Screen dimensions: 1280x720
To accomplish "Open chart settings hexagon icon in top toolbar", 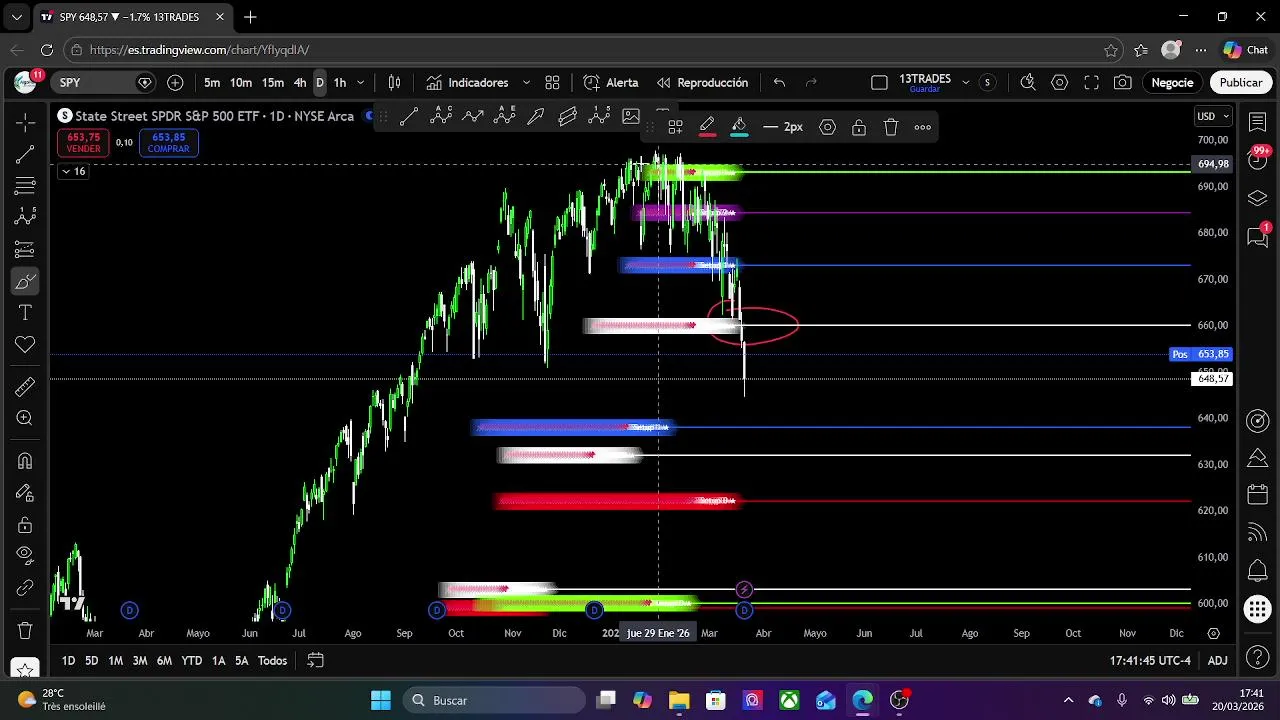I will [x=1060, y=83].
